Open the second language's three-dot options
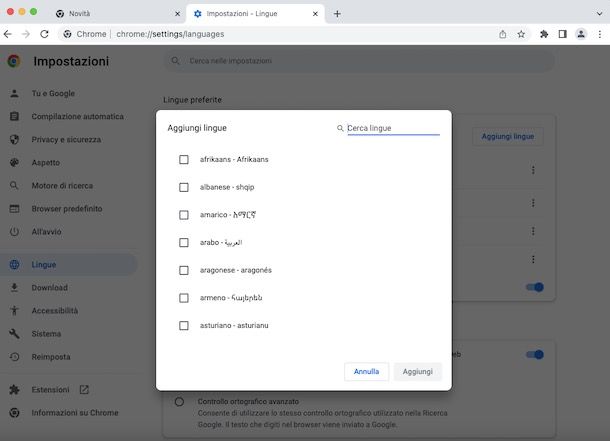Viewport: 610px width, 441px height. 533,203
